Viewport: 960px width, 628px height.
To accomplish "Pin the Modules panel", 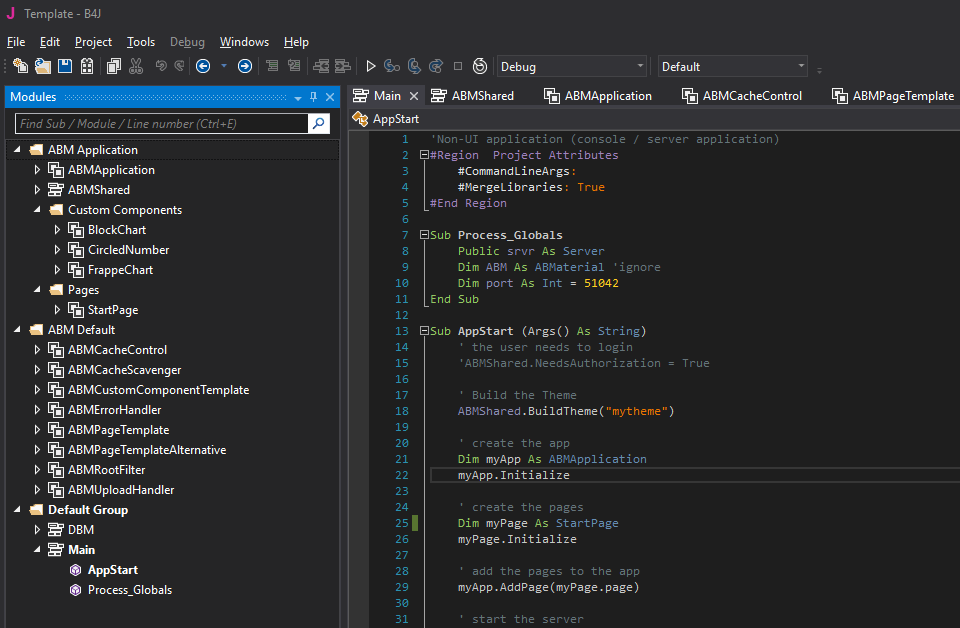I will click(313, 97).
